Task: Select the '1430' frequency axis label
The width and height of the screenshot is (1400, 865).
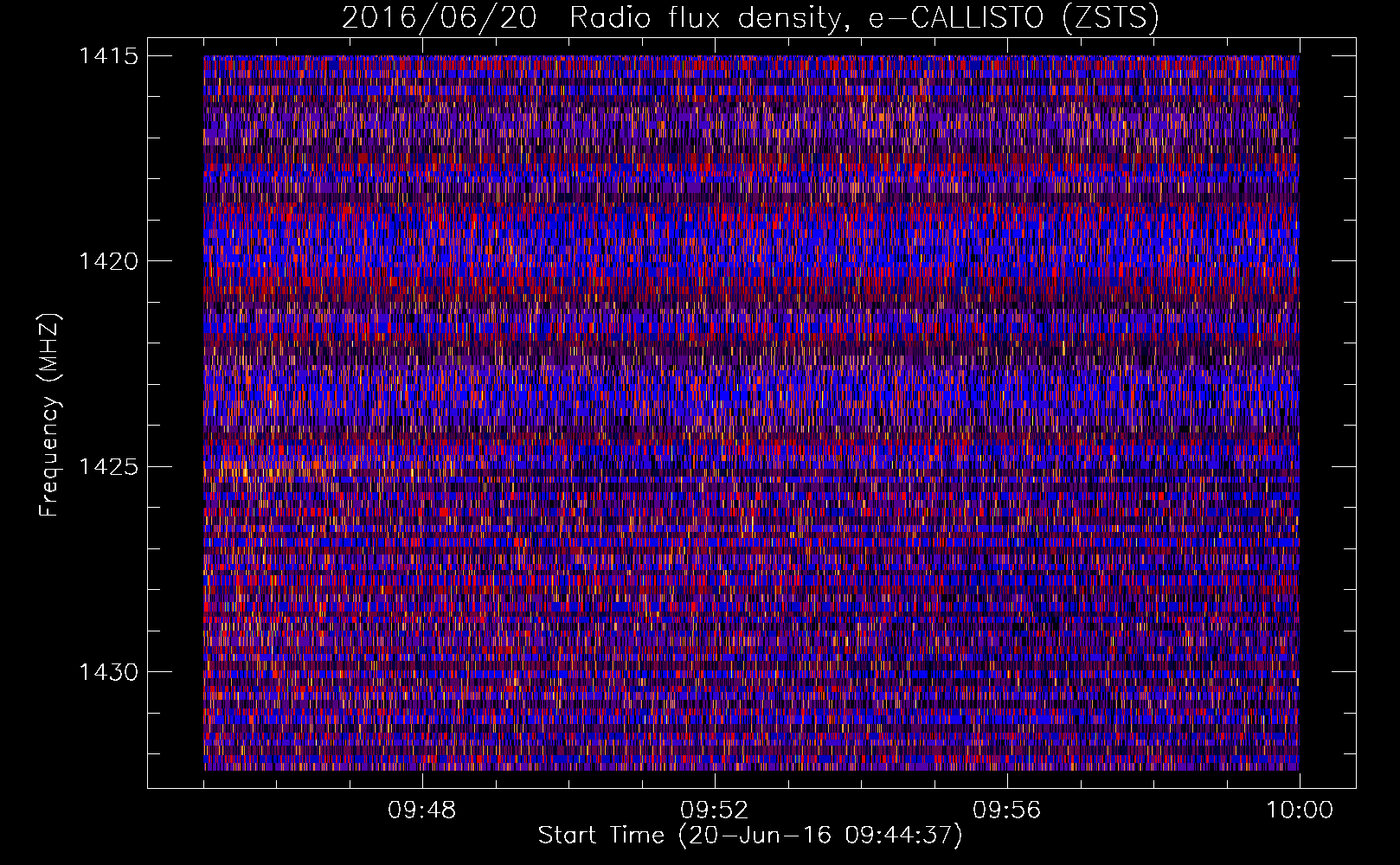Action: point(108,672)
